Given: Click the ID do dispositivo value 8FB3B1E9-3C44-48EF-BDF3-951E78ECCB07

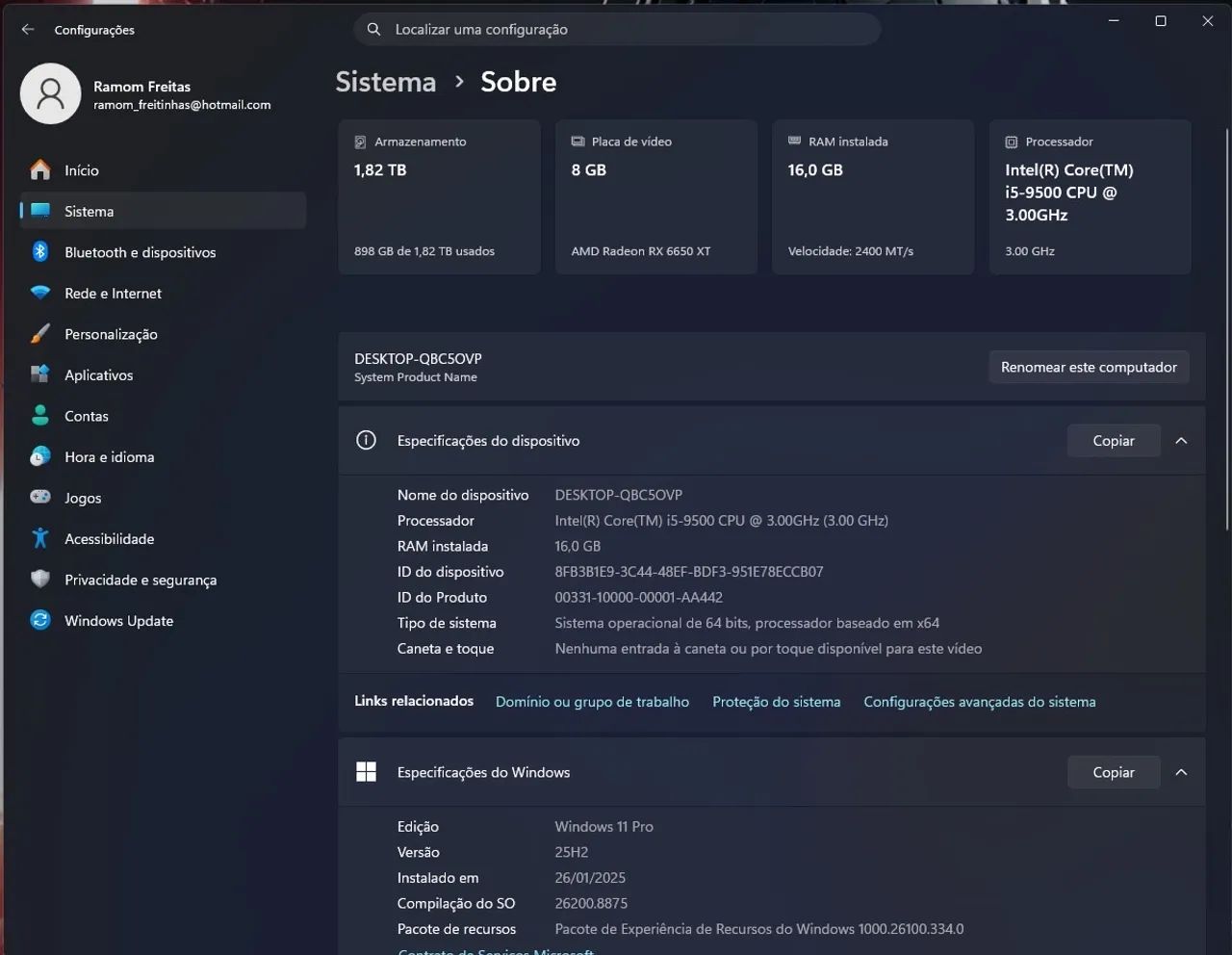Looking at the screenshot, I should [689, 571].
